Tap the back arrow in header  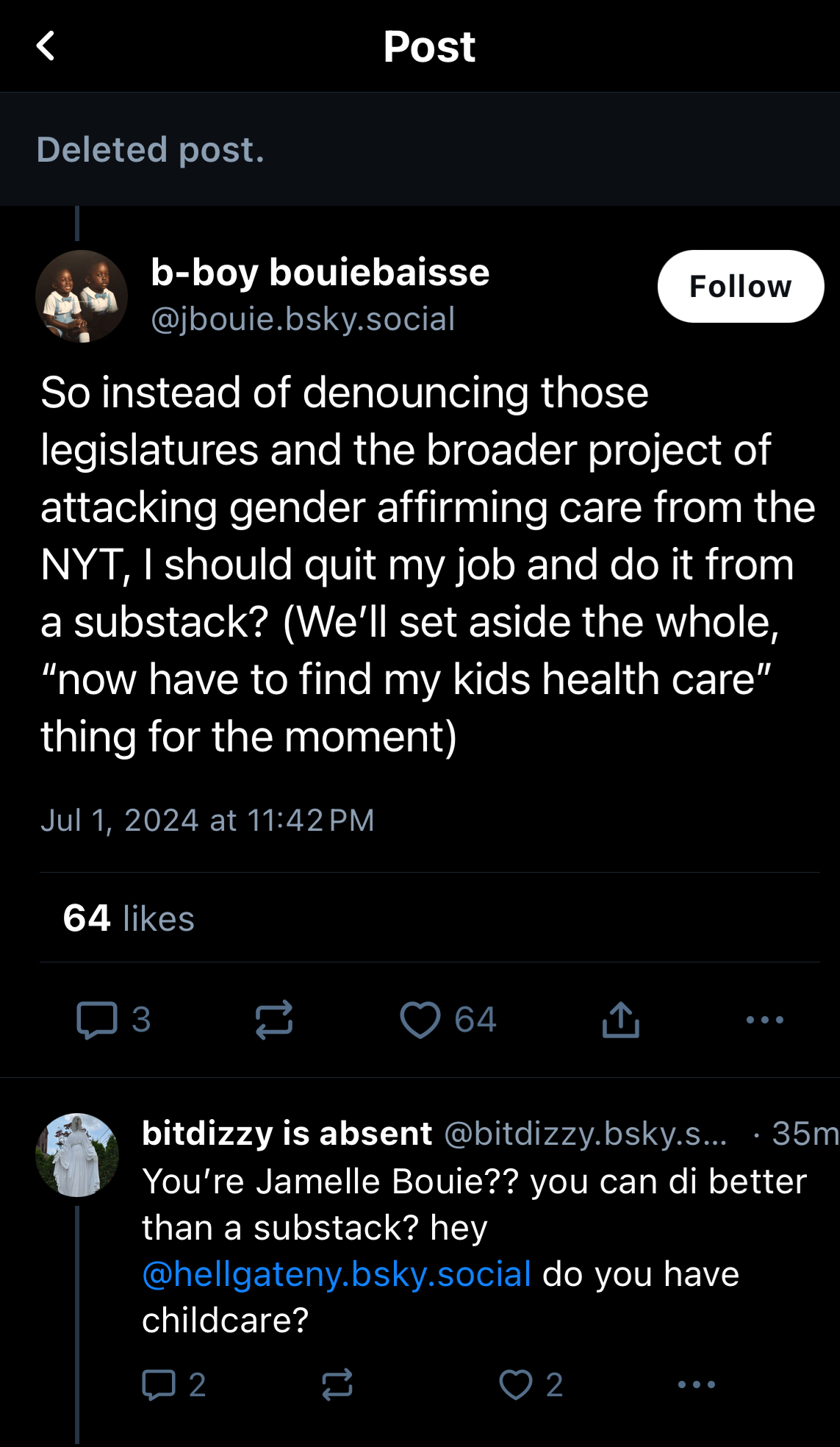46,46
